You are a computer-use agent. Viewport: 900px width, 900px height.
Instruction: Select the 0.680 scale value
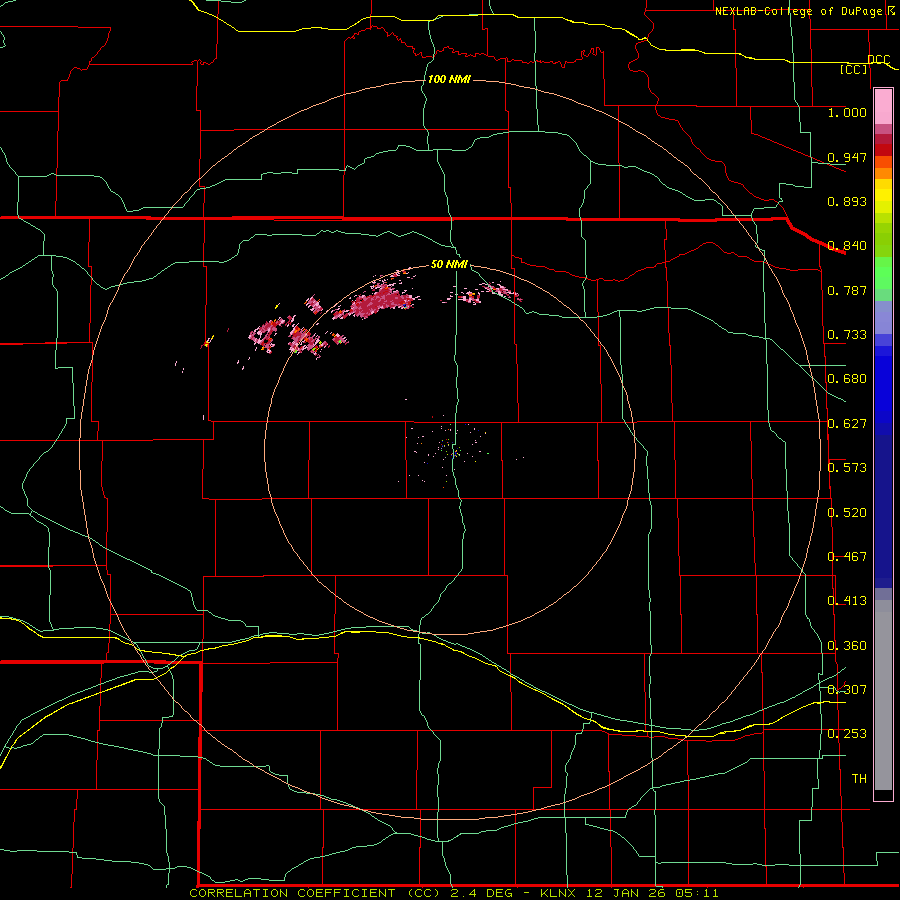tap(847, 379)
